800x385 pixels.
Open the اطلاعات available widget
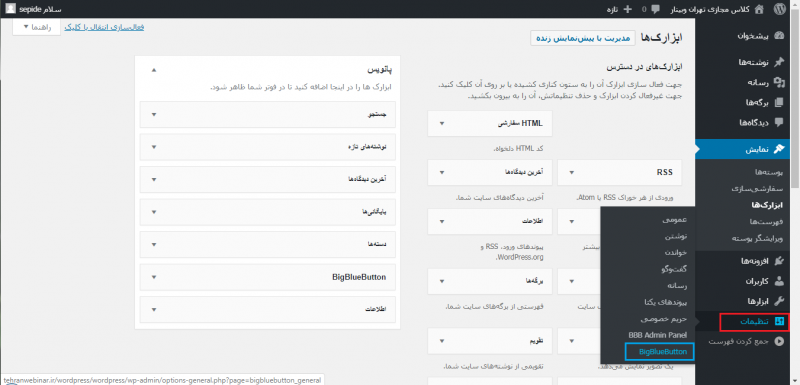(x=490, y=221)
